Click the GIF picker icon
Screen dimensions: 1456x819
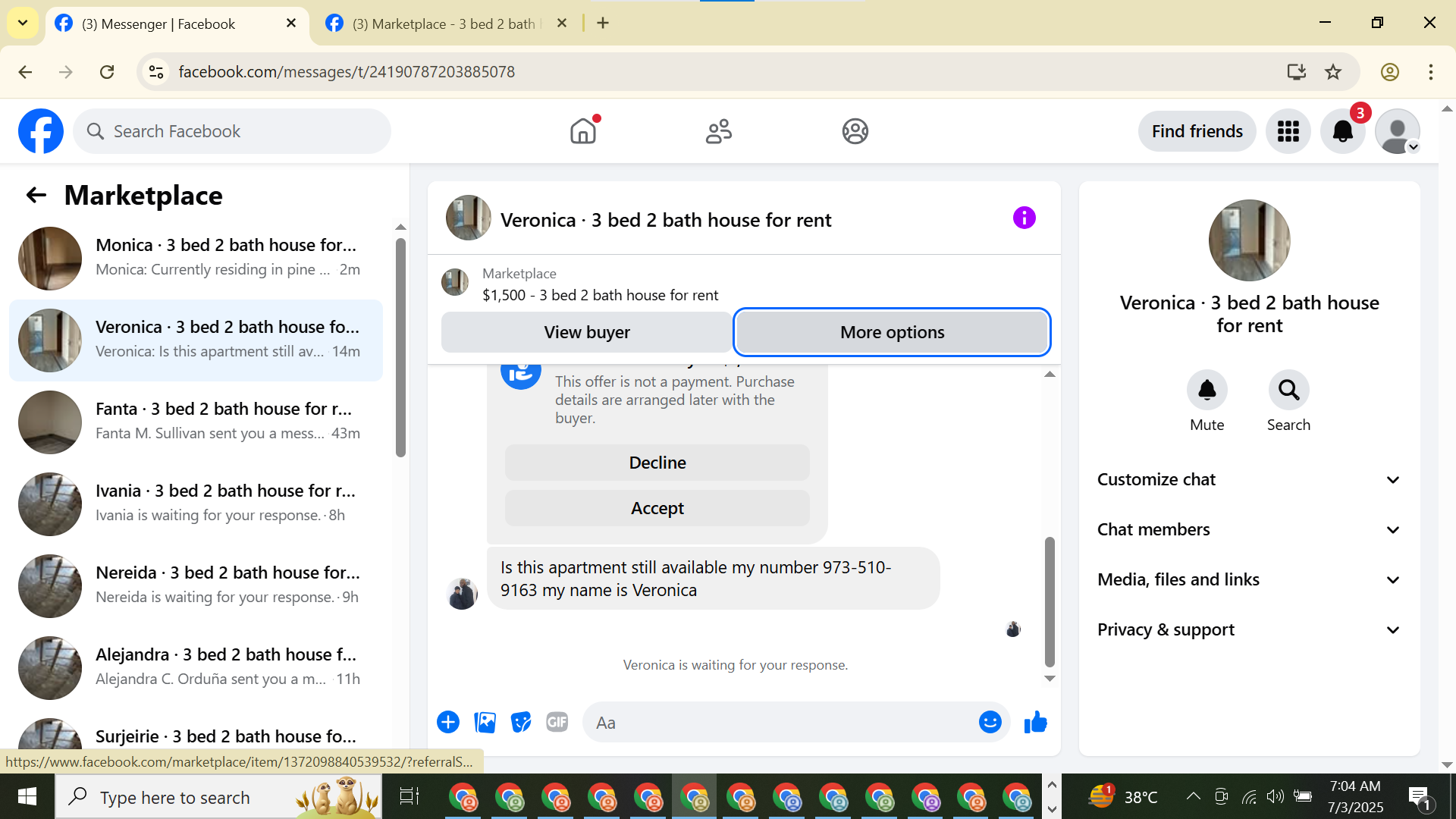pos(557,723)
